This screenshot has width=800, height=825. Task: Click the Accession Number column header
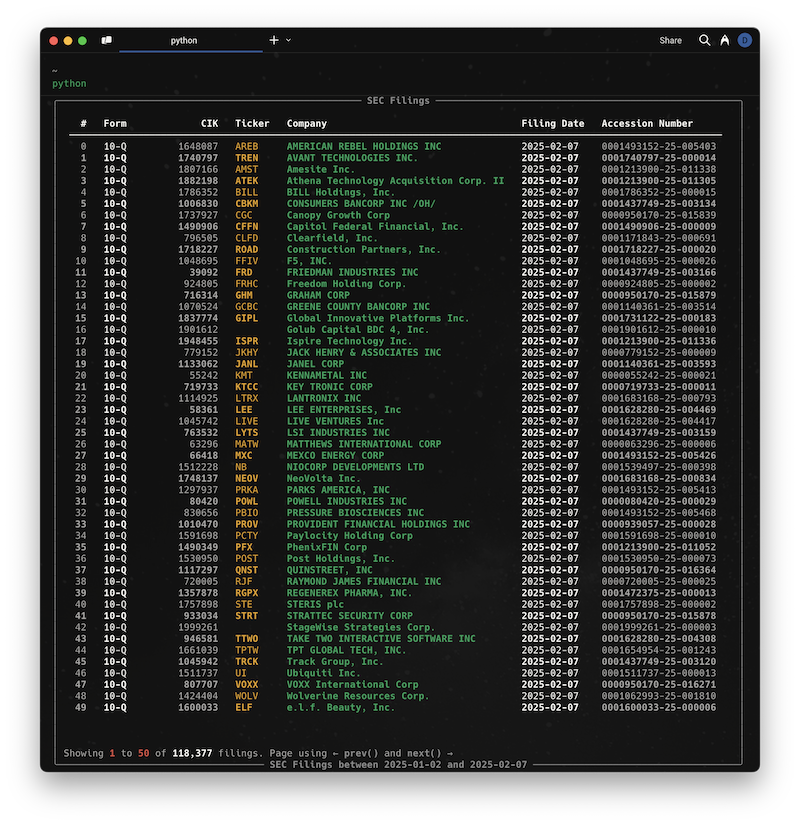click(x=647, y=123)
